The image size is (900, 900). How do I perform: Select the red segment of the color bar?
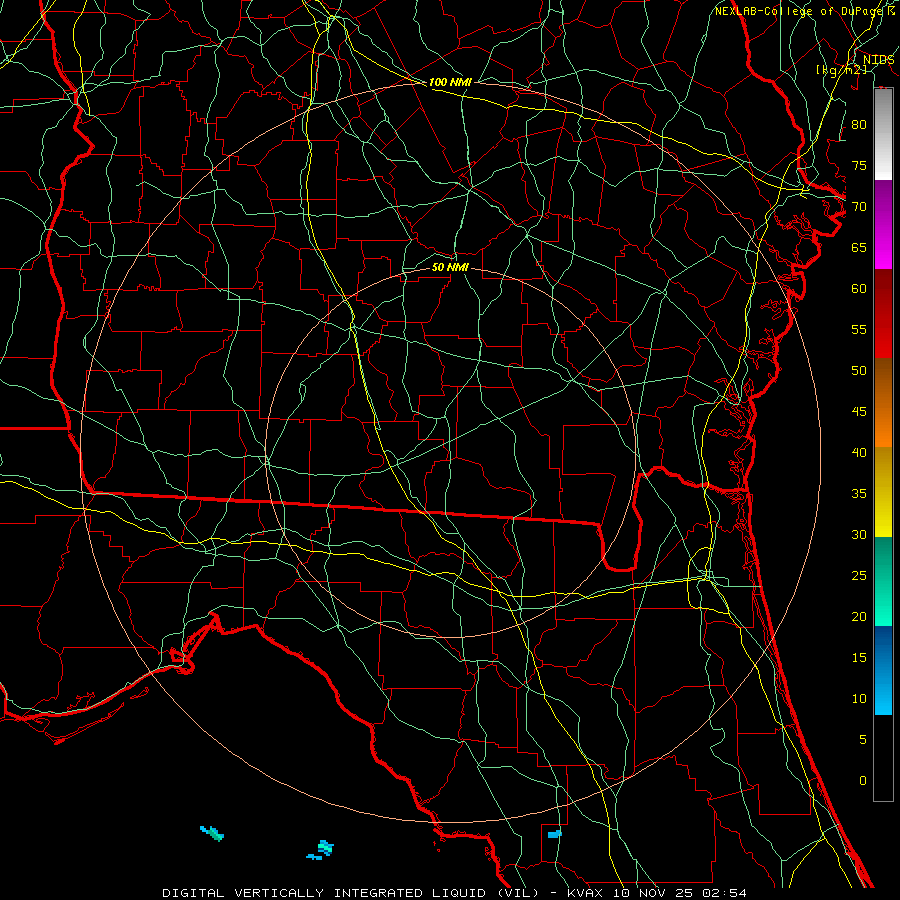point(883,313)
